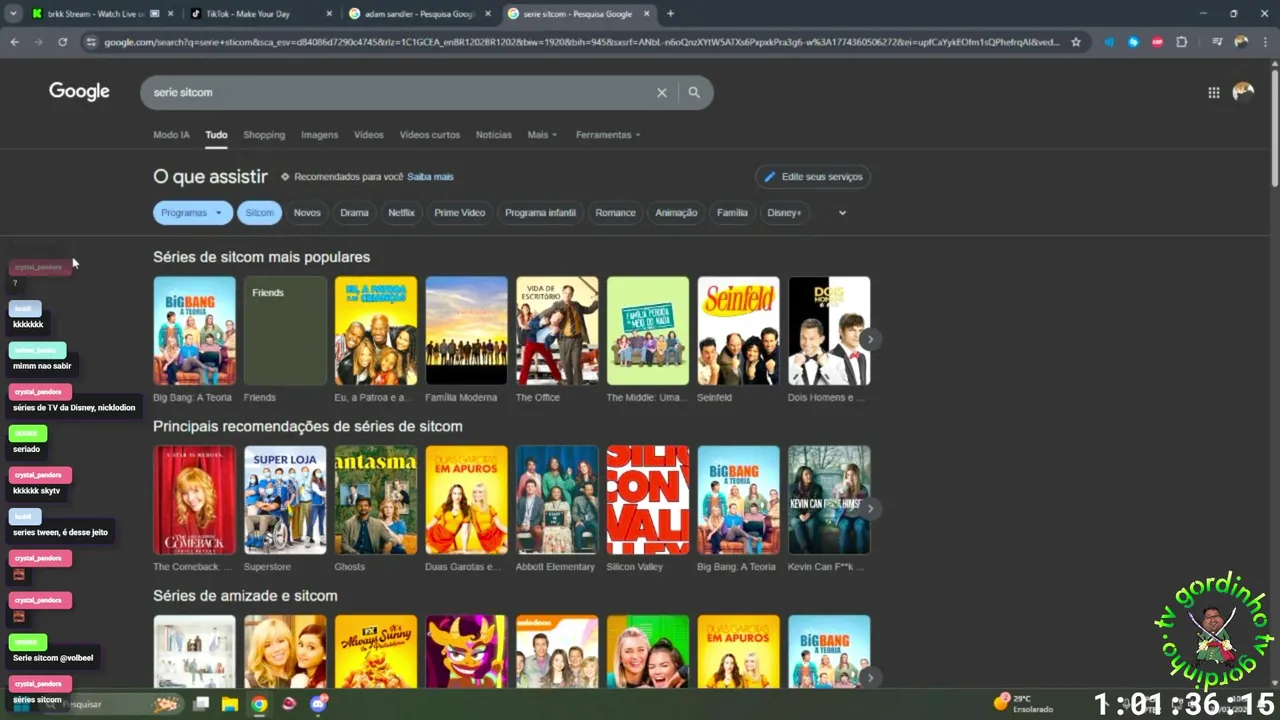Switch to the Imagens results tab
This screenshot has width=1280, height=720.
320,135
